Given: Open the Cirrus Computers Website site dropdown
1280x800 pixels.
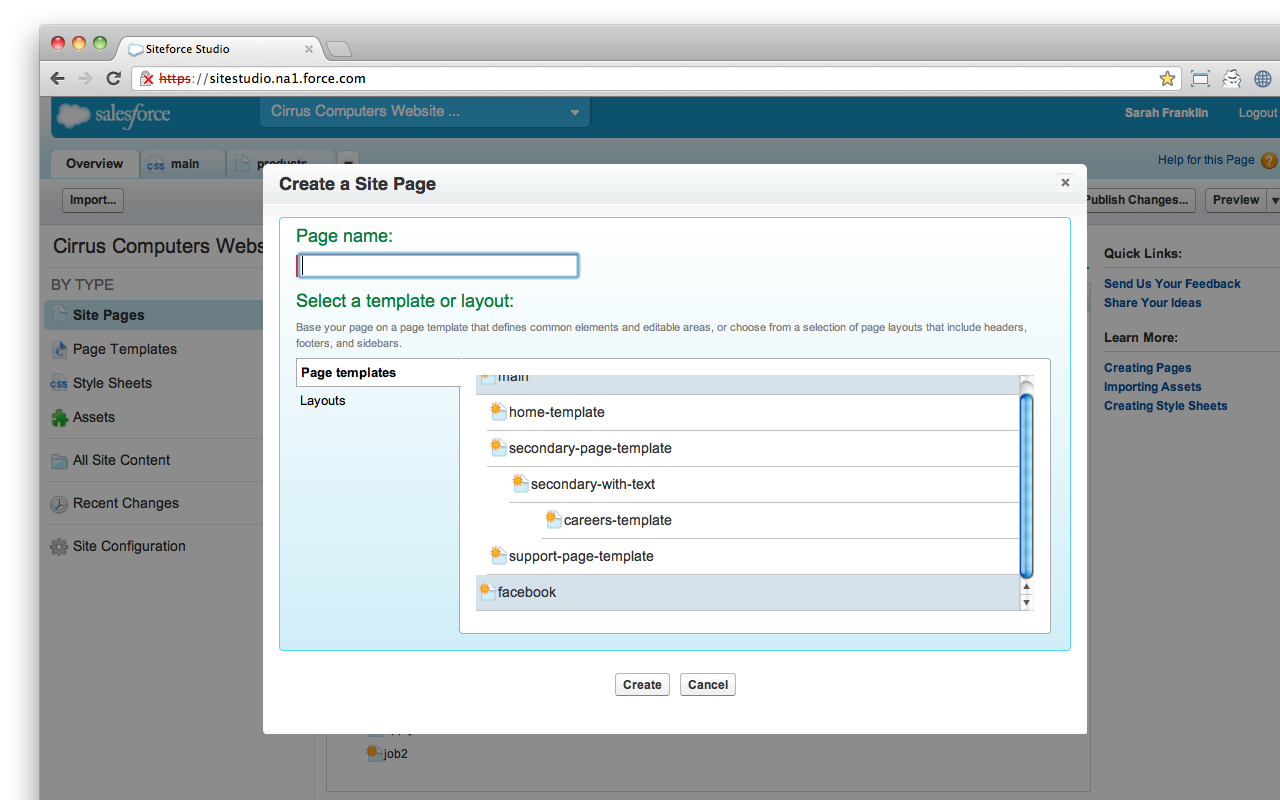Looking at the screenshot, I should click(x=425, y=112).
